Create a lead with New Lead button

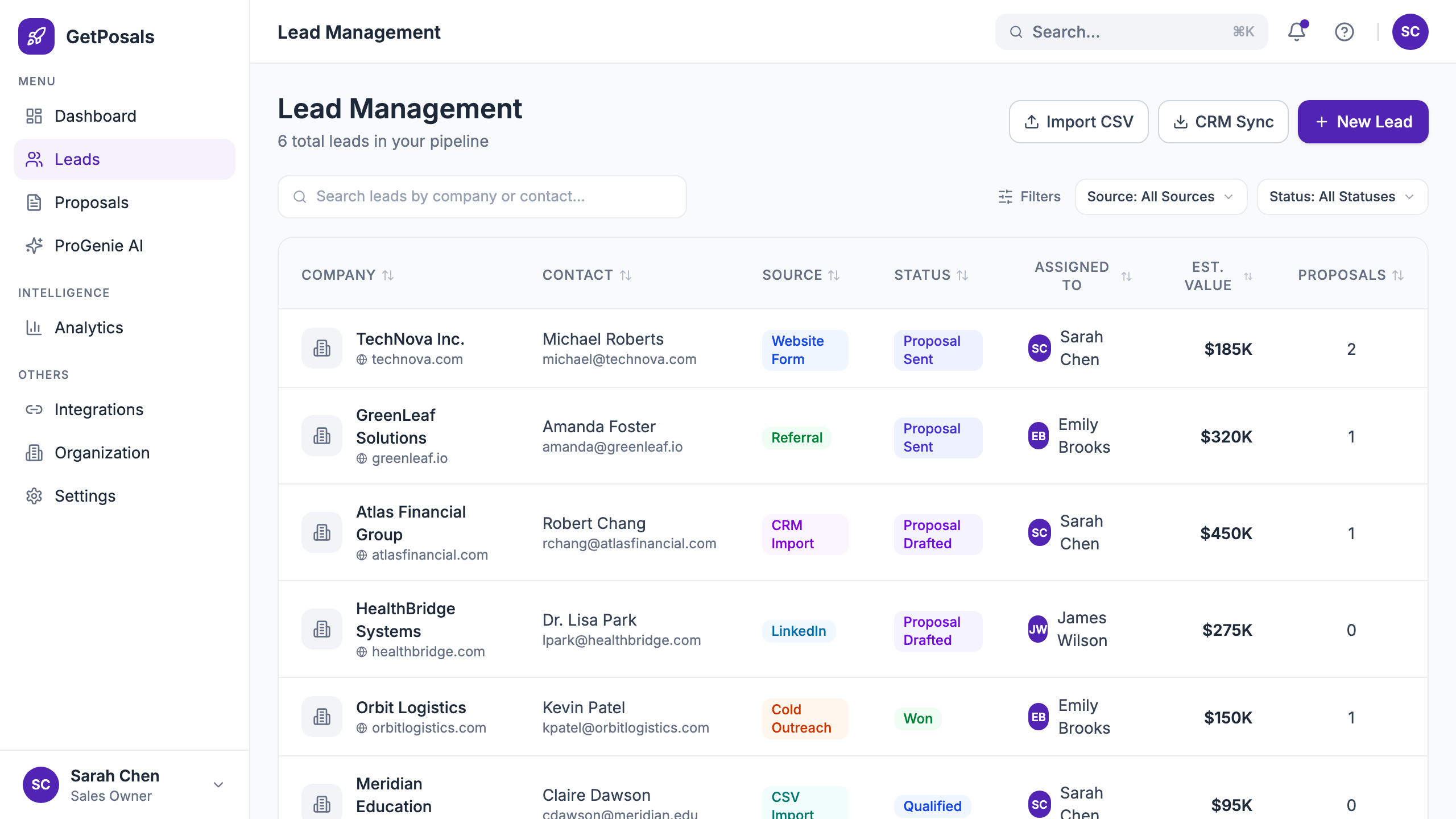click(1363, 122)
